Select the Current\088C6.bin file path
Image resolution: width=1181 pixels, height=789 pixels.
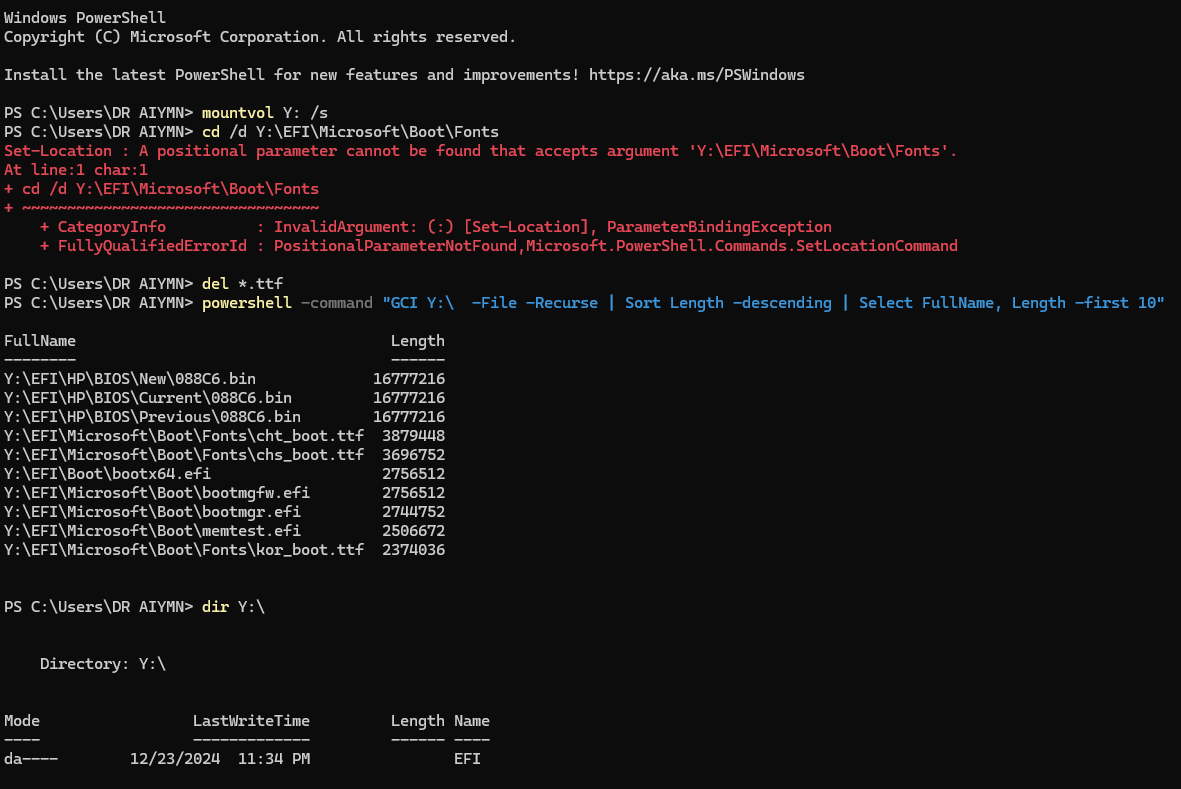click(x=148, y=398)
